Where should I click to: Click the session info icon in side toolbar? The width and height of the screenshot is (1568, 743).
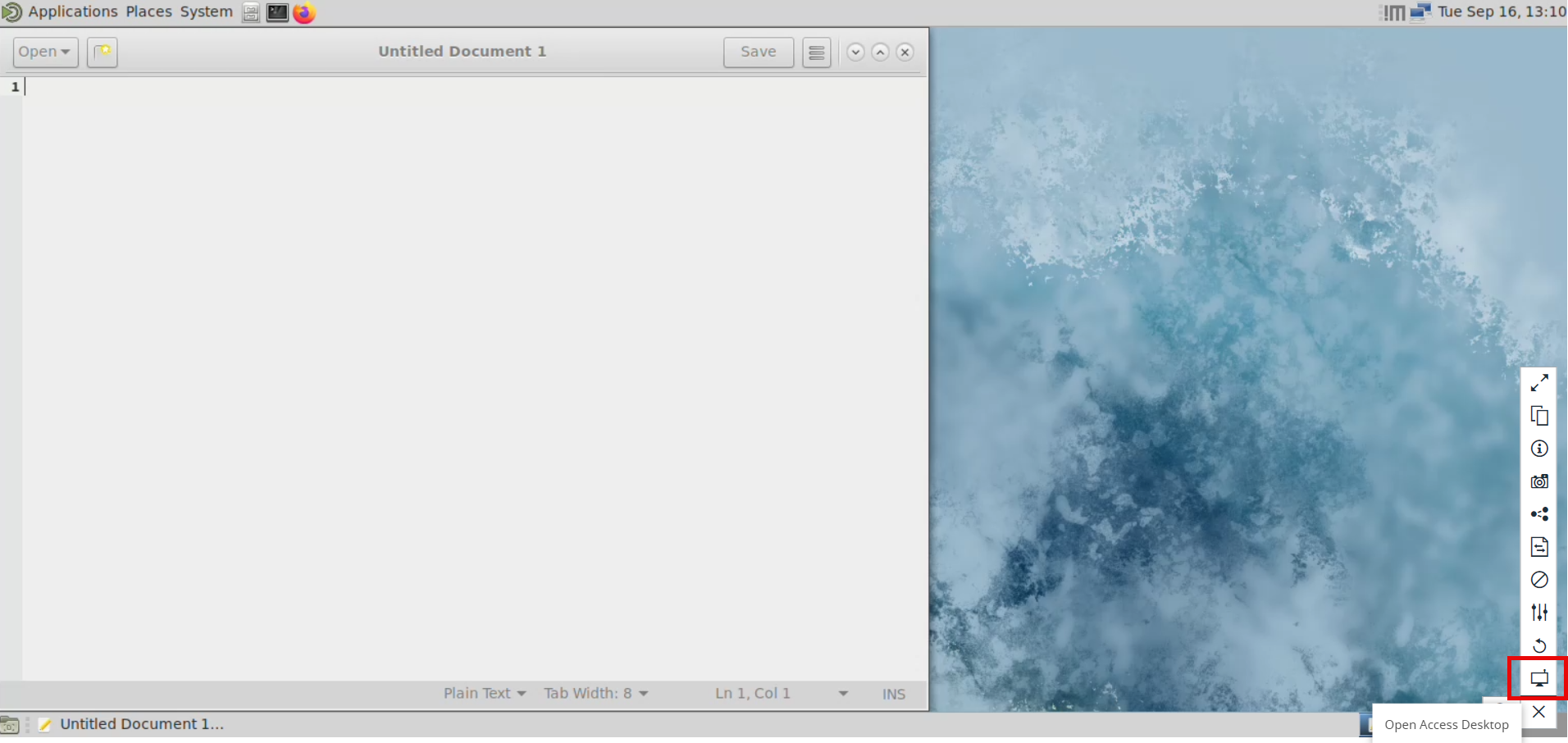click(1539, 449)
